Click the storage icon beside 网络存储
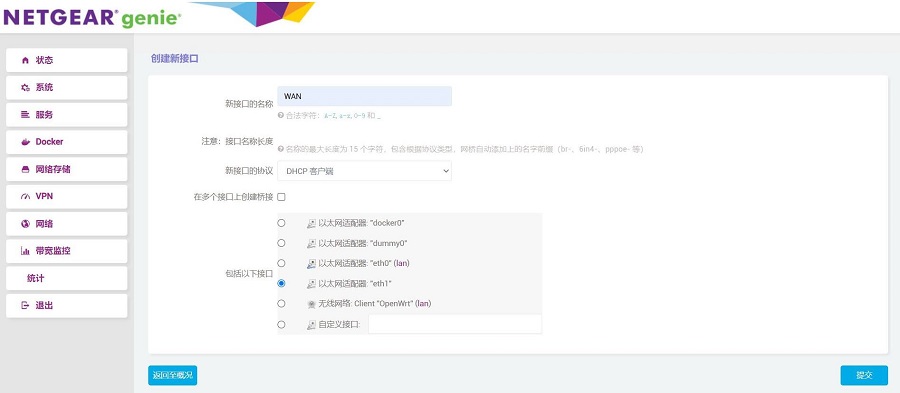Image resolution: width=900 pixels, height=393 pixels. click(x=25, y=169)
